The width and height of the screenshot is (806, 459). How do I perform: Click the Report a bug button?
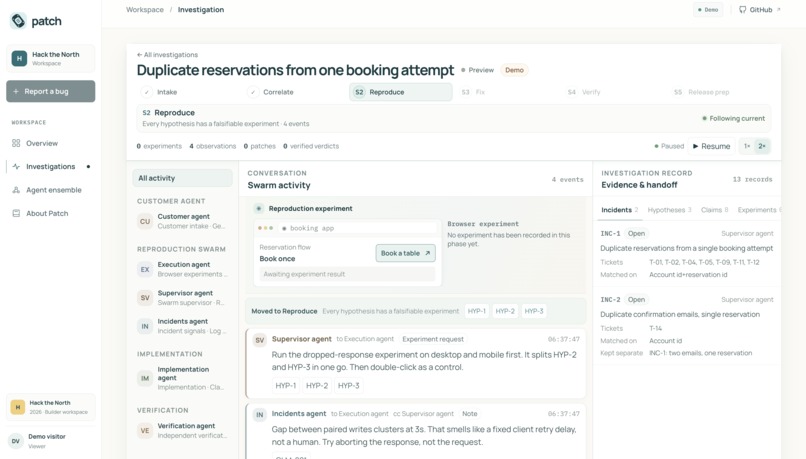50,91
